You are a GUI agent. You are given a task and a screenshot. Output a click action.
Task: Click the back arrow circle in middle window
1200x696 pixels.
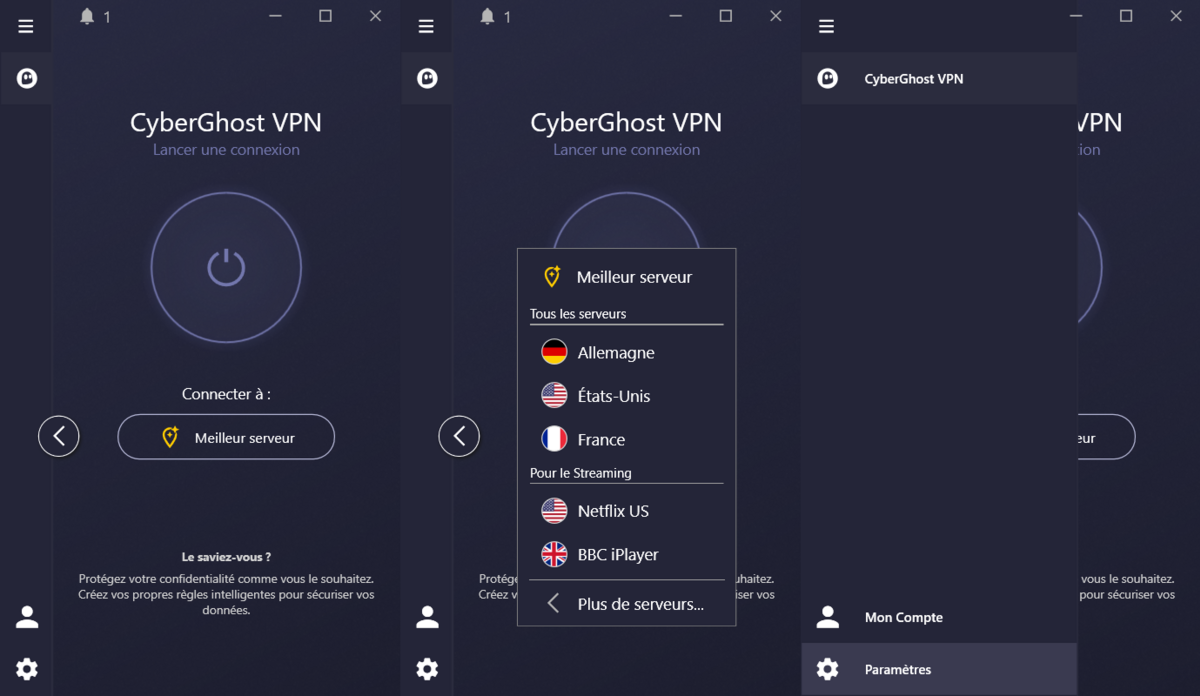459,436
